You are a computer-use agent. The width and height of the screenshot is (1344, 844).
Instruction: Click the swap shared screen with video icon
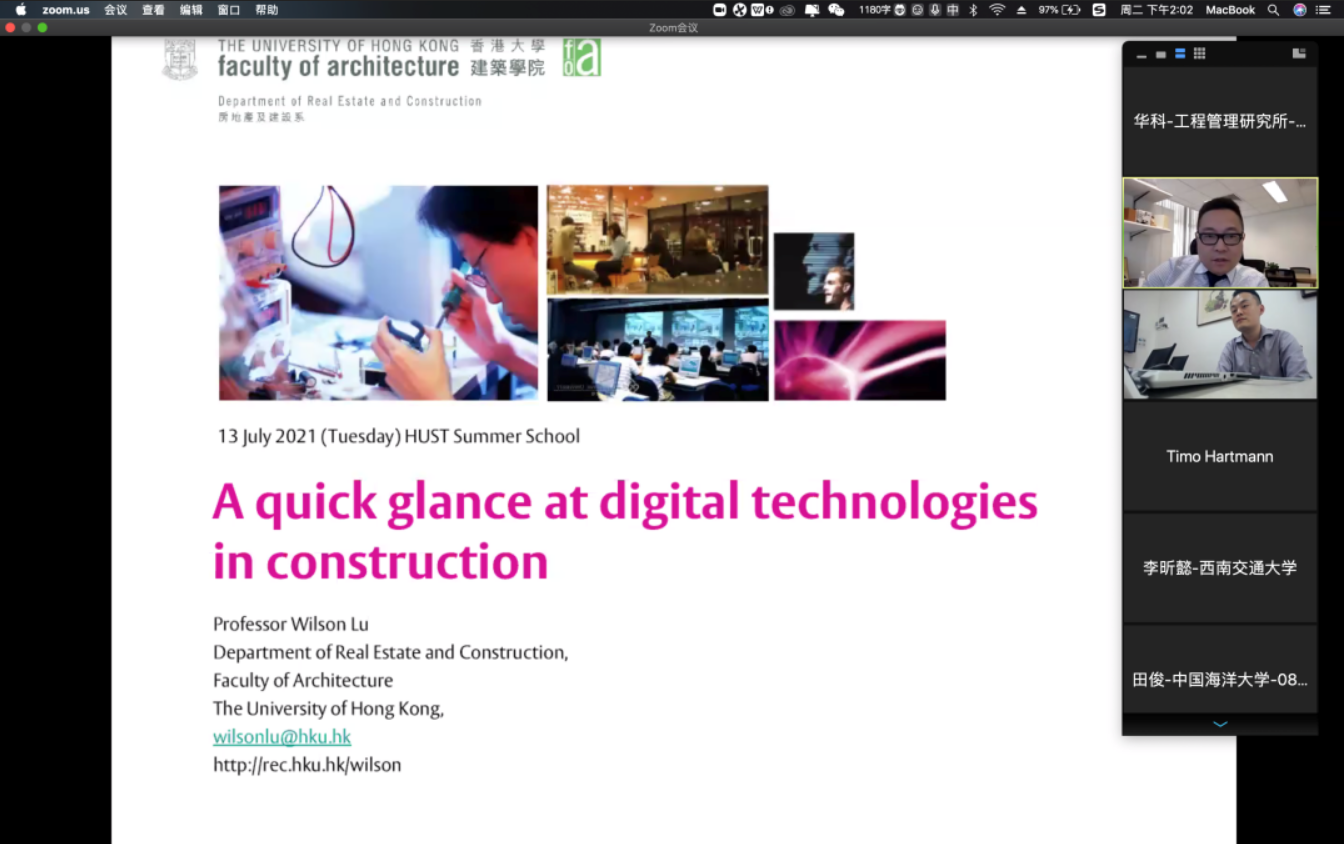click(1299, 54)
